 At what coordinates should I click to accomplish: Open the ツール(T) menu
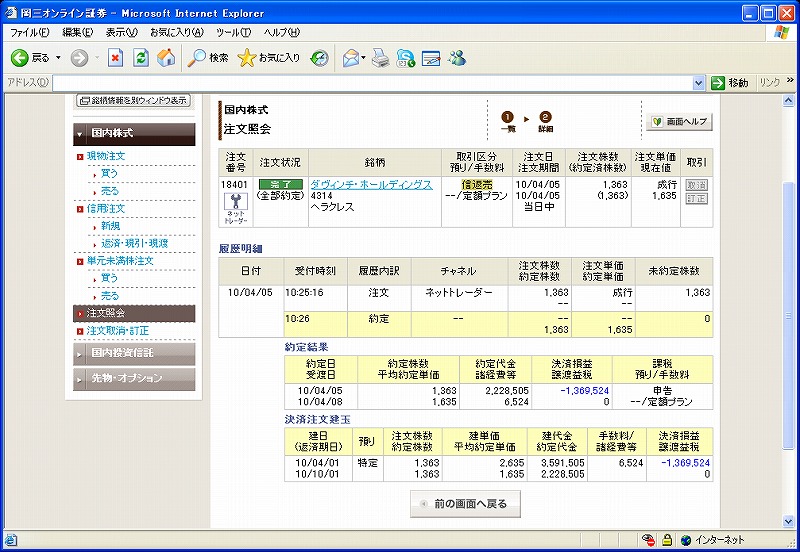(x=233, y=33)
